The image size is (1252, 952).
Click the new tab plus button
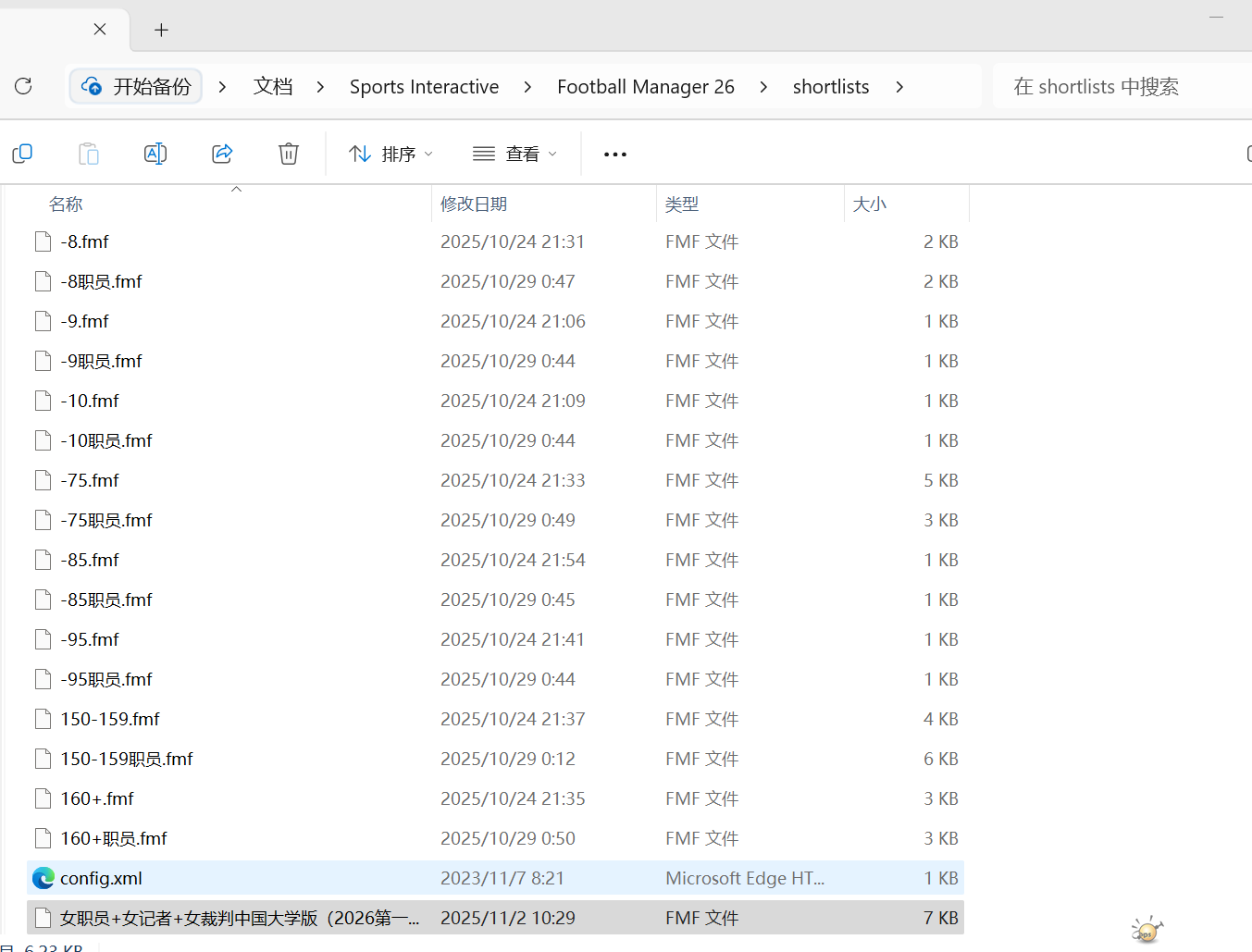click(161, 31)
